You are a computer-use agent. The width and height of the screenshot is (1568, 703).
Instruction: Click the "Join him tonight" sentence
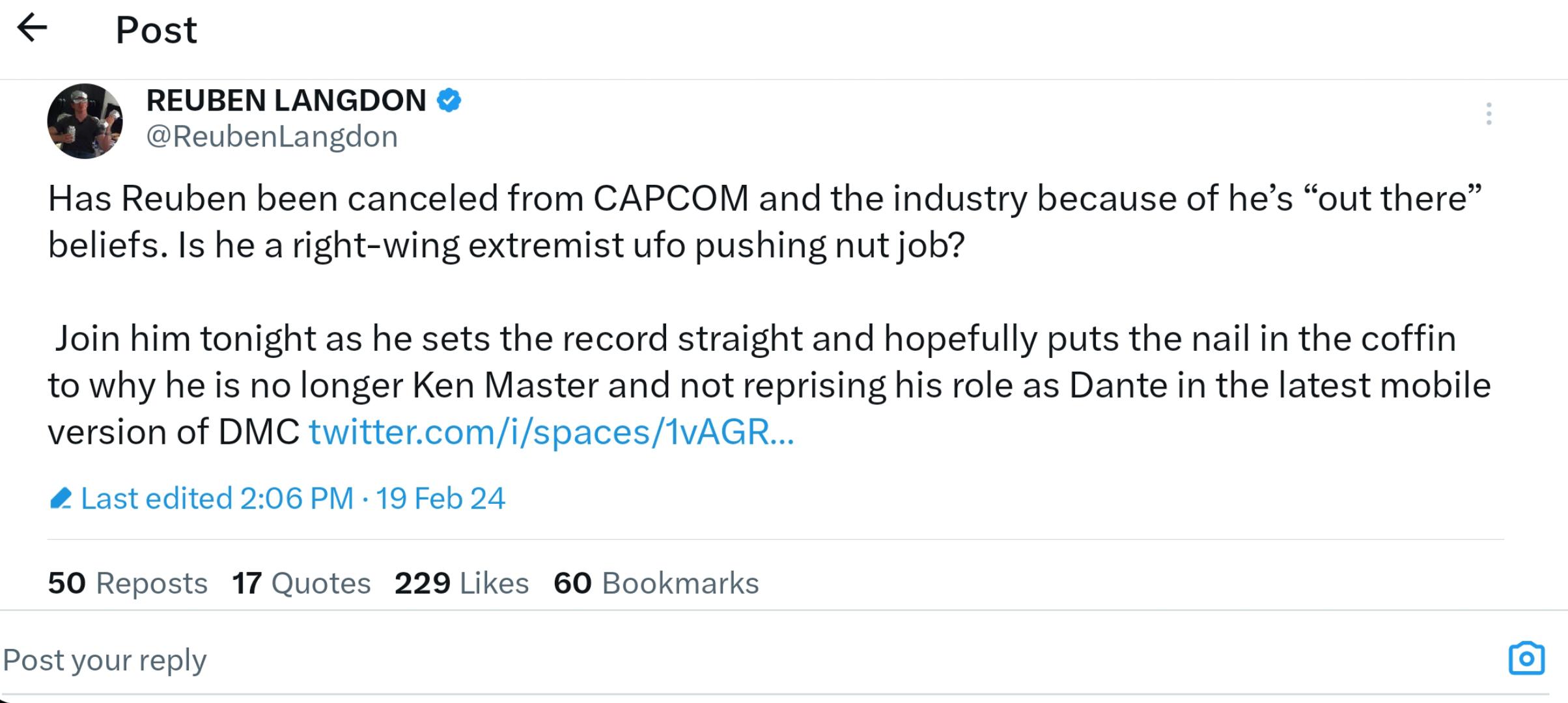[456, 338]
